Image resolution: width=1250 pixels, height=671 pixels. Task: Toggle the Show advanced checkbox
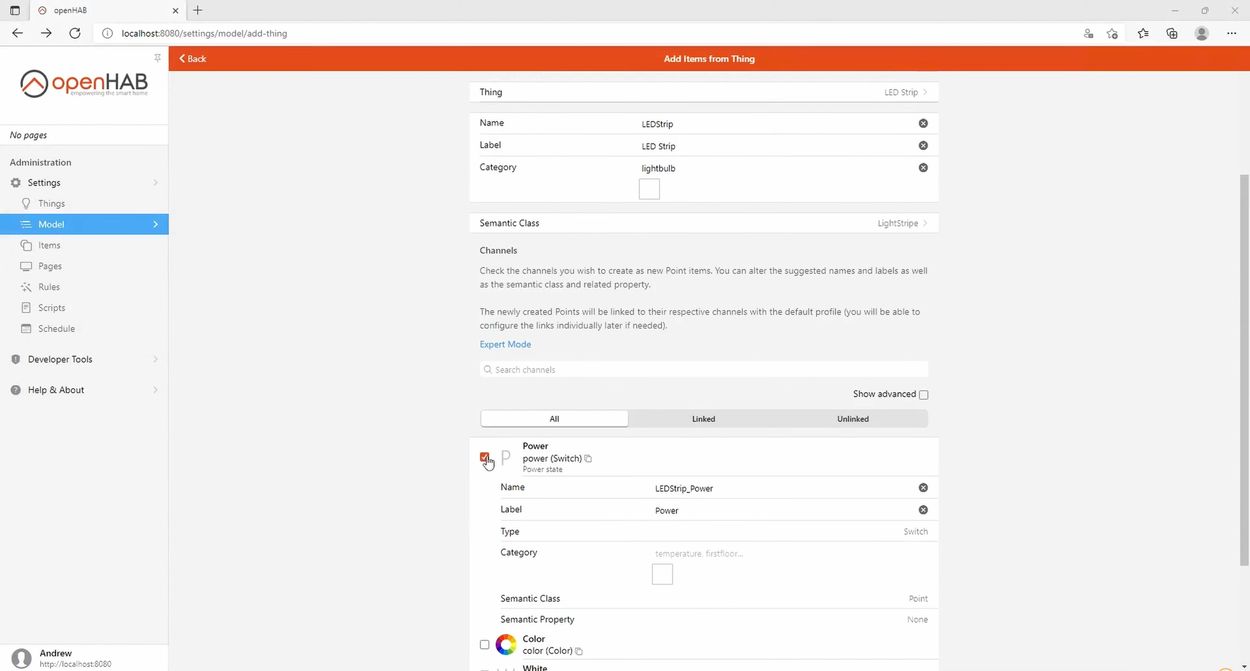(923, 394)
